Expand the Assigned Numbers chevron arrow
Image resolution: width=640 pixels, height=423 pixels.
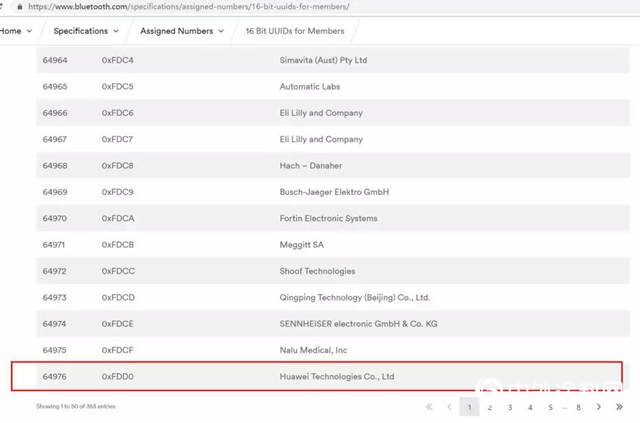click(221, 31)
